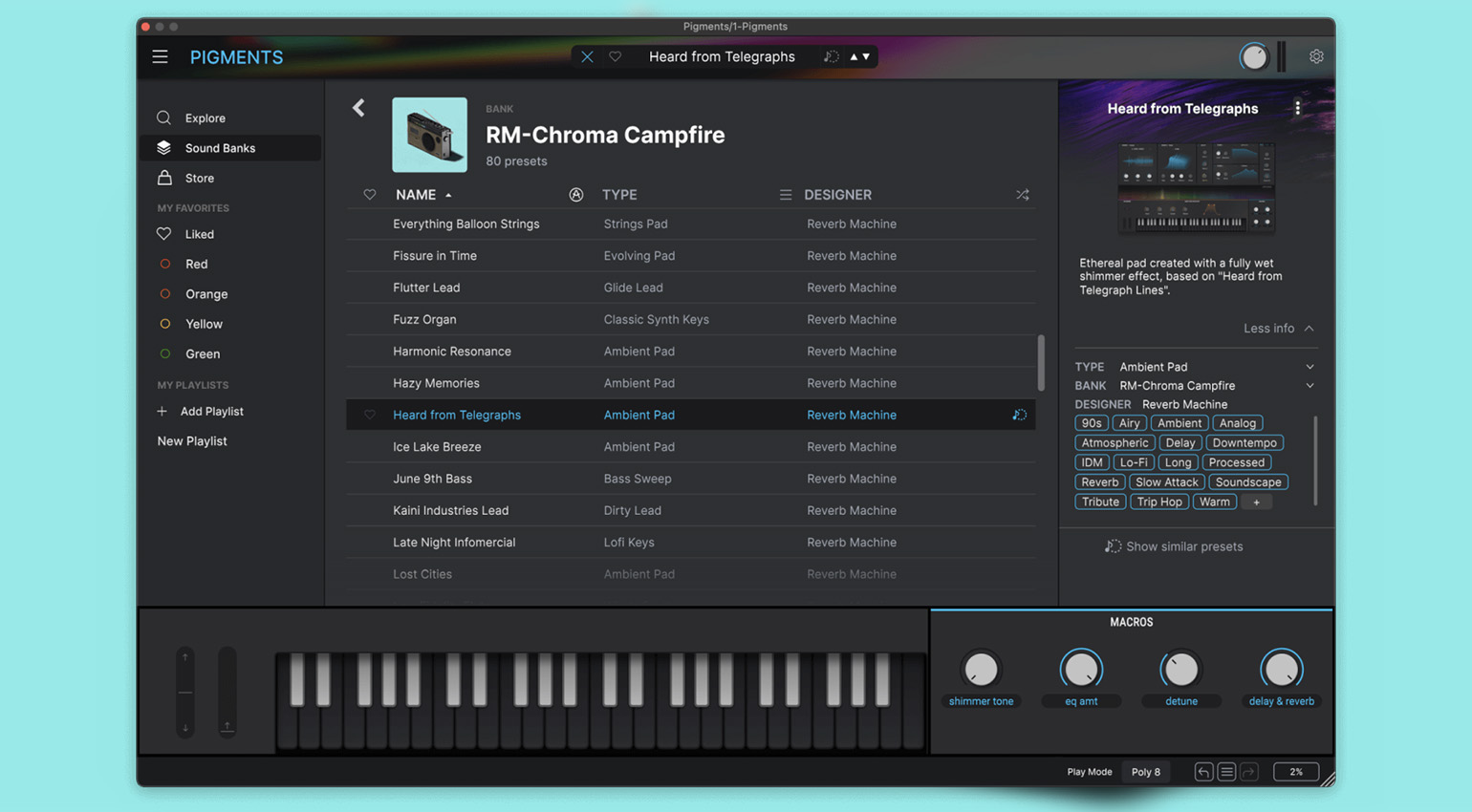
Task: Expand the BANK RM-Chroma Campfire dropdown
Action: pos(1310,386)
